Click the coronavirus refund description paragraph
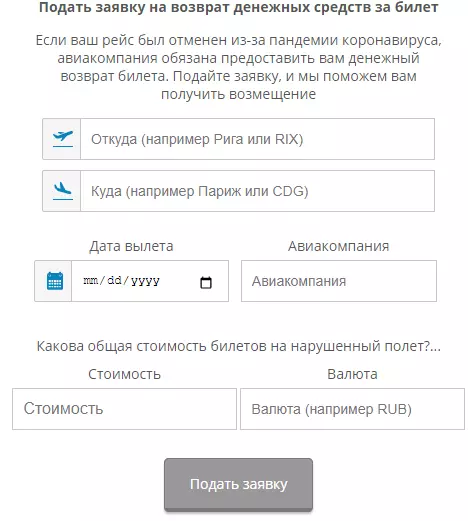468x521 pixels. tap(239, 67)
